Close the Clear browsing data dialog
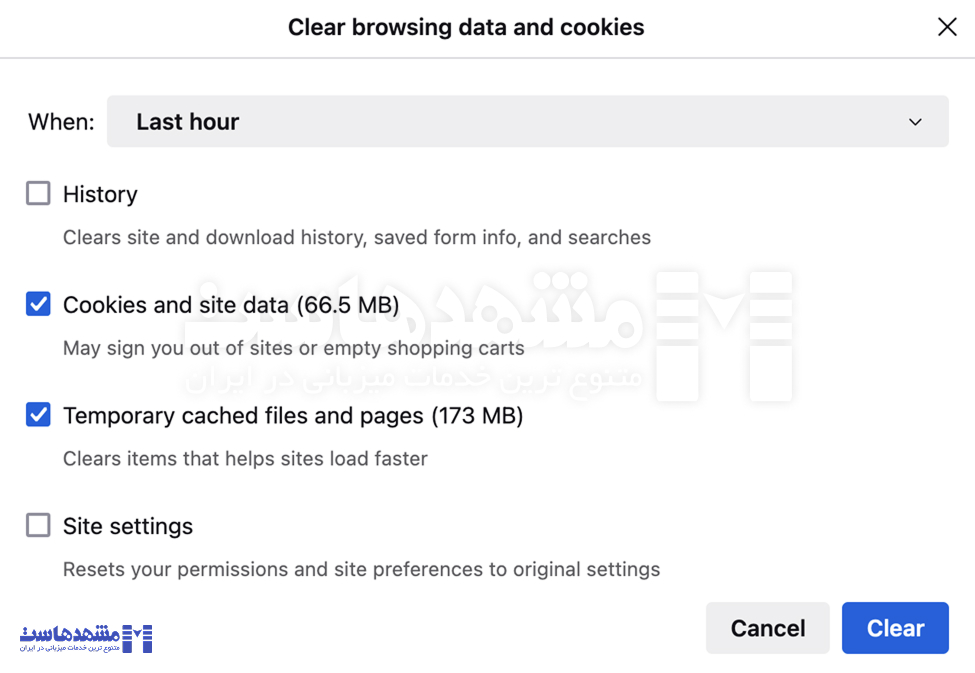The image size is (975, 673). (x=946, y=27)
